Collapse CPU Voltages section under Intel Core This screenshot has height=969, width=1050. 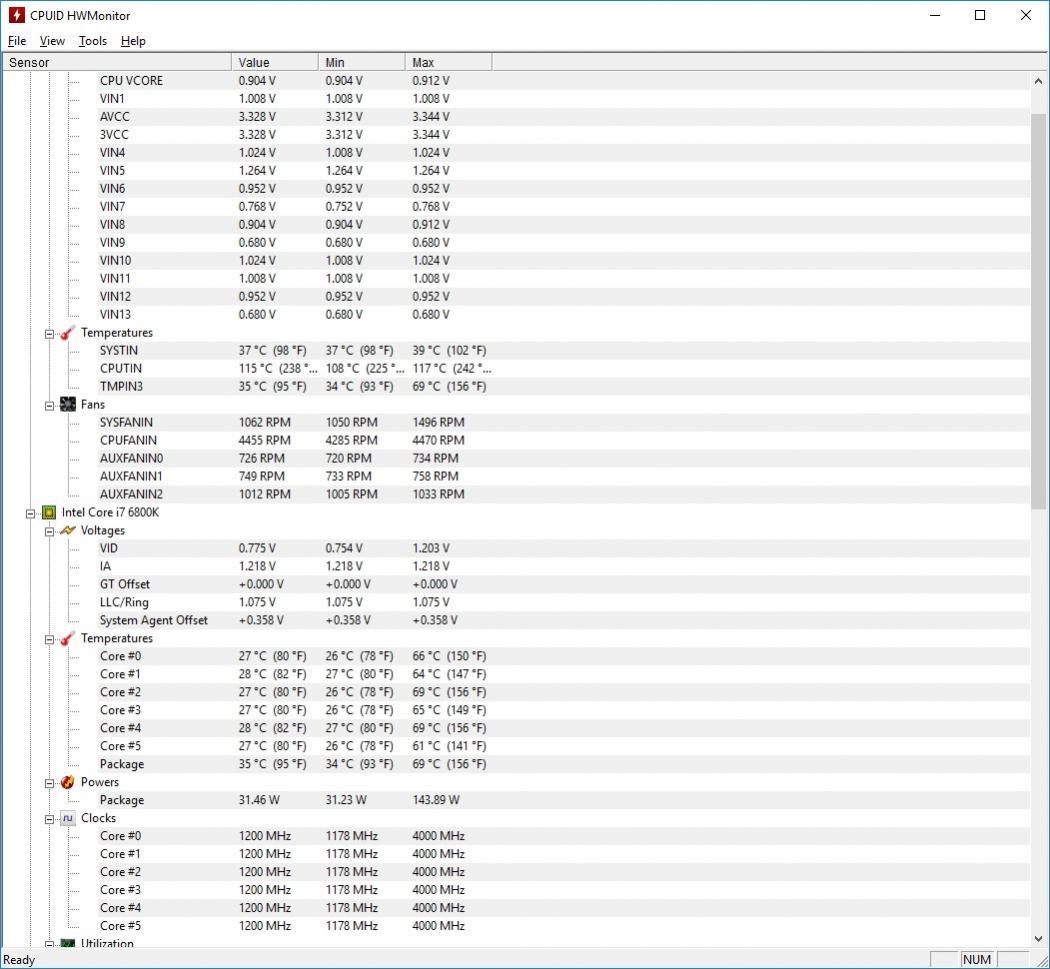click(x=49, y=532)
